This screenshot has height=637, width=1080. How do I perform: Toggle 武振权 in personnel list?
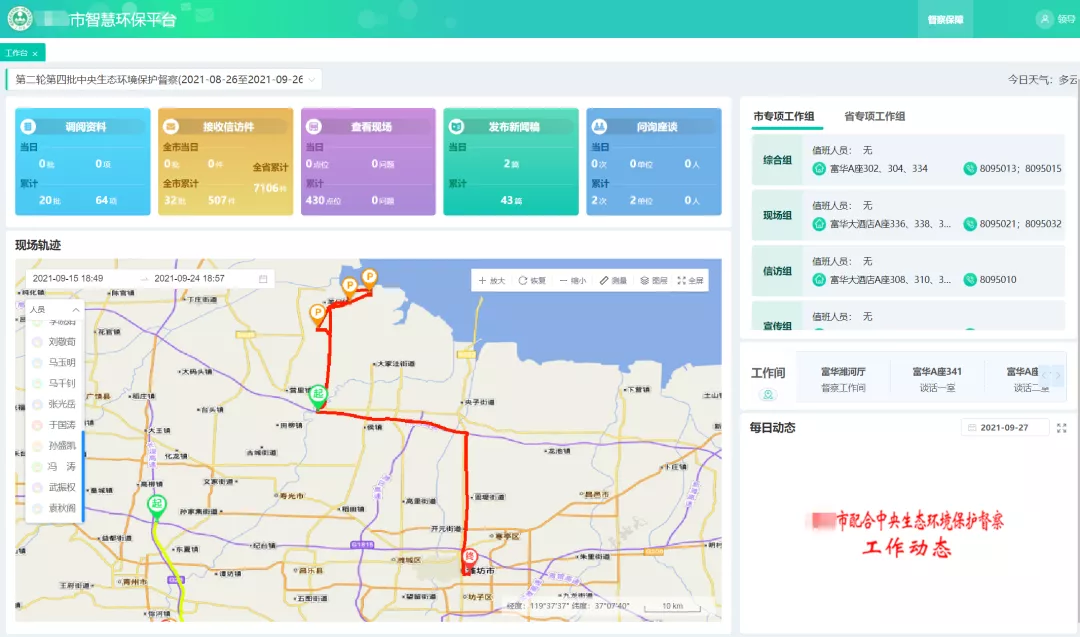[54, 488]
